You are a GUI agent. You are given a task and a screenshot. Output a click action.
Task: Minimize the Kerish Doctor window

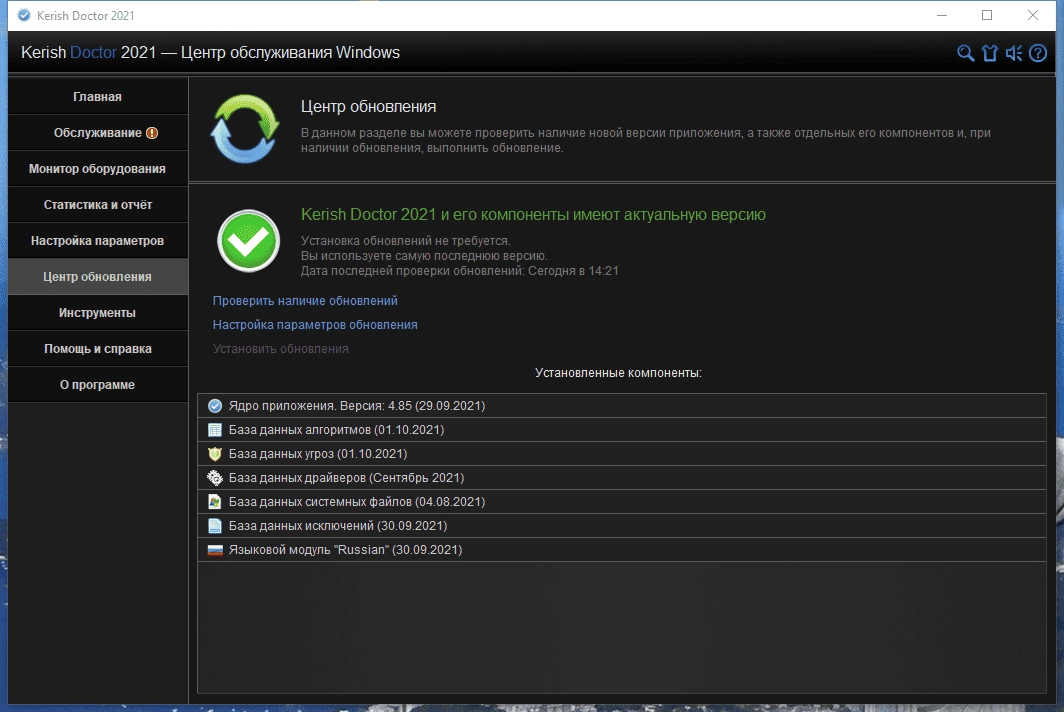click(942, 15)
